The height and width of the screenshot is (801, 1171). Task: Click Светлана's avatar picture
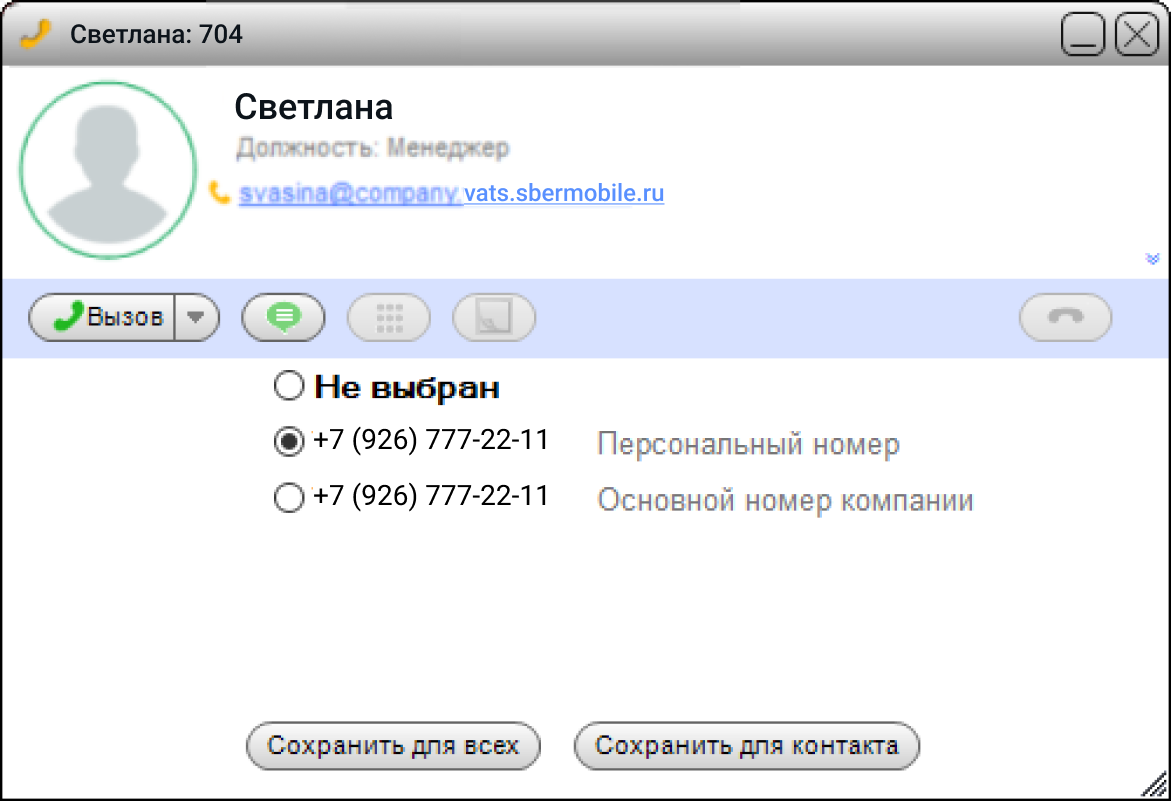(x=108, y=170)
